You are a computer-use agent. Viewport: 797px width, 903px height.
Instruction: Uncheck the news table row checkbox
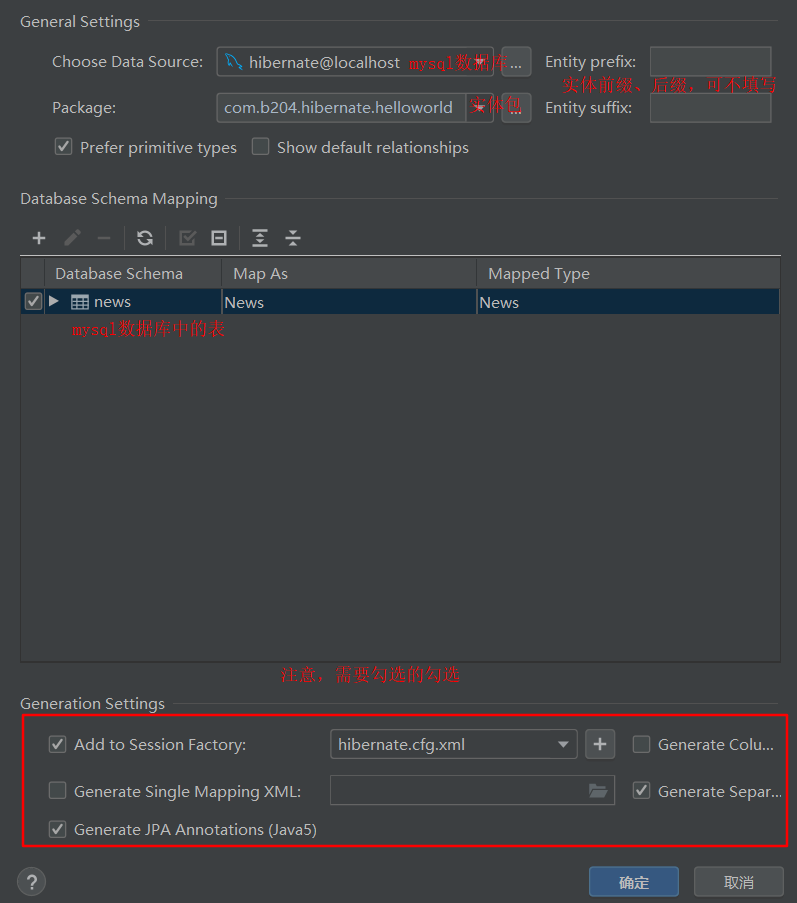33,301
